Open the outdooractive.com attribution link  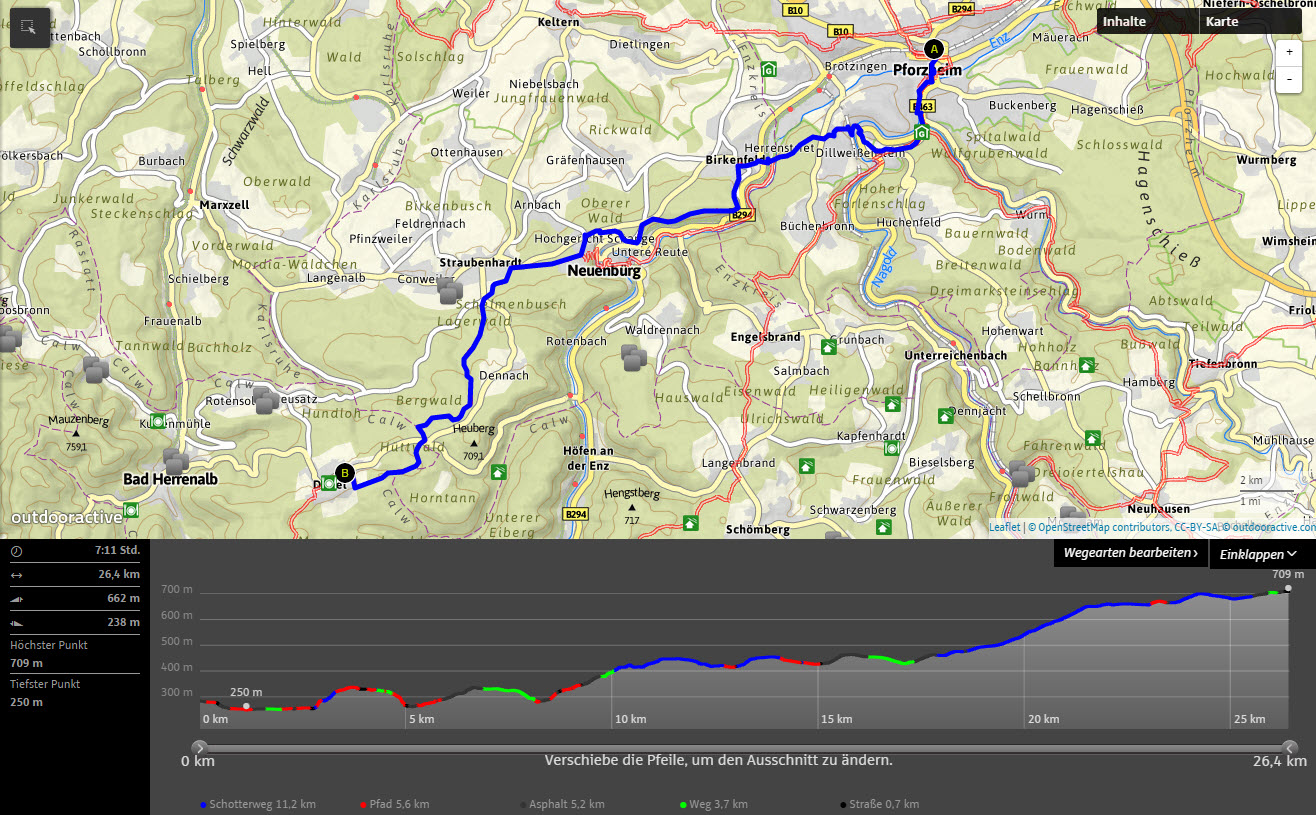pyautogui.click(x=1273, y=527)
